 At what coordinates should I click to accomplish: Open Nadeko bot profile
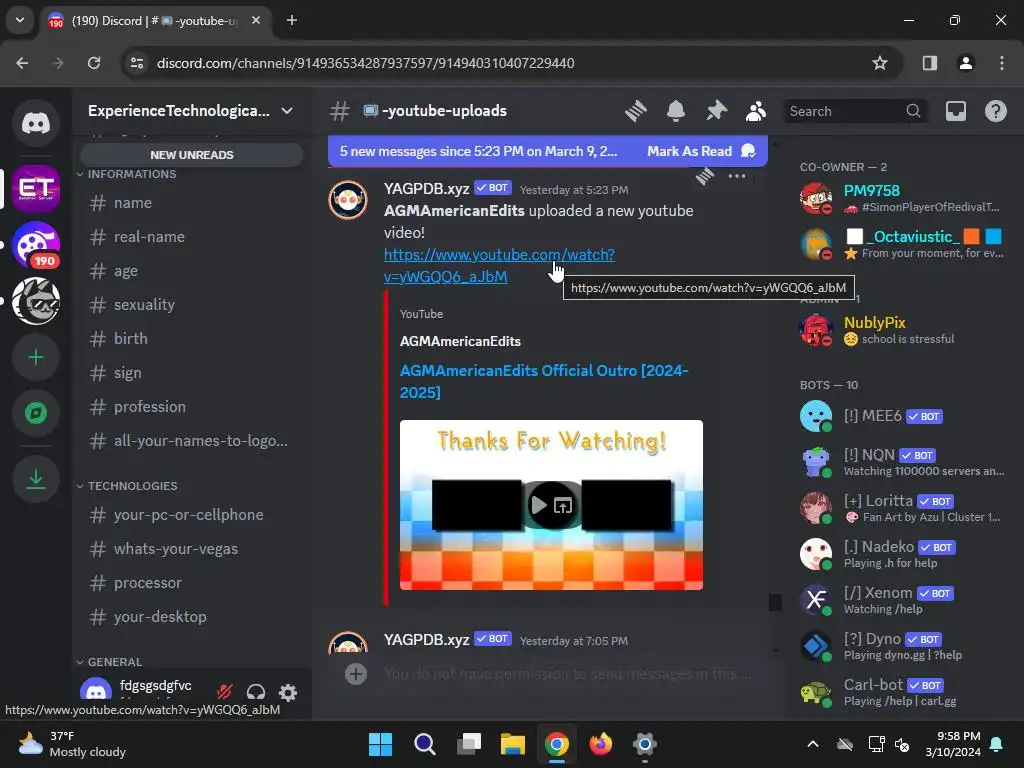tap(901, 554)
